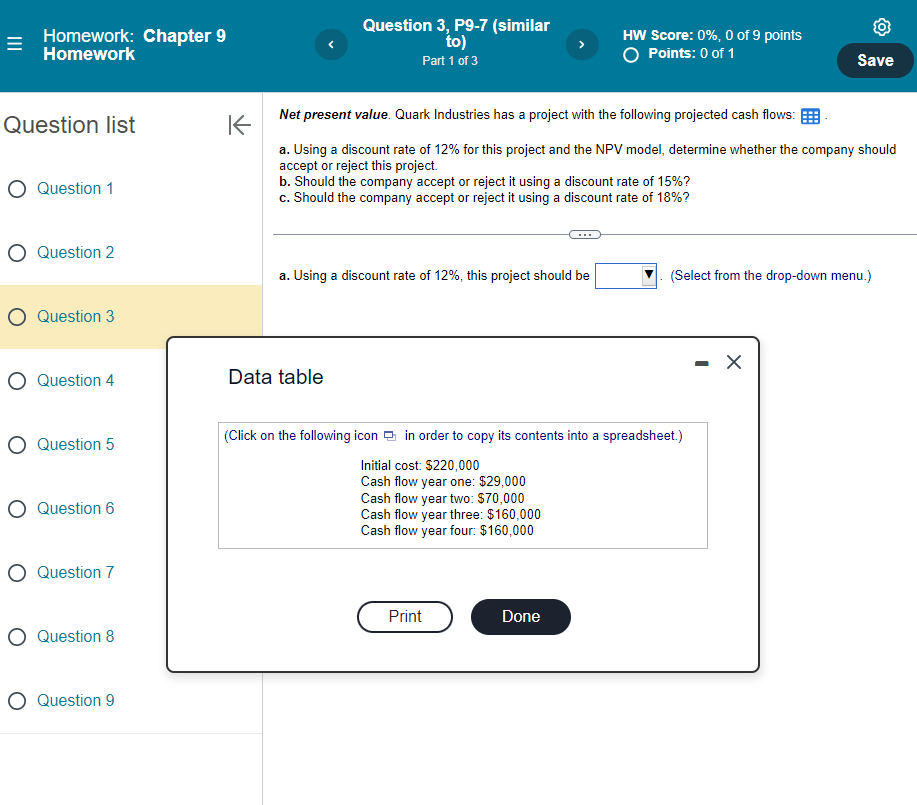The height and width of the screenshot is (805, 917).
Task: Open Question 5 link
Action: click(x=75, y=445)
